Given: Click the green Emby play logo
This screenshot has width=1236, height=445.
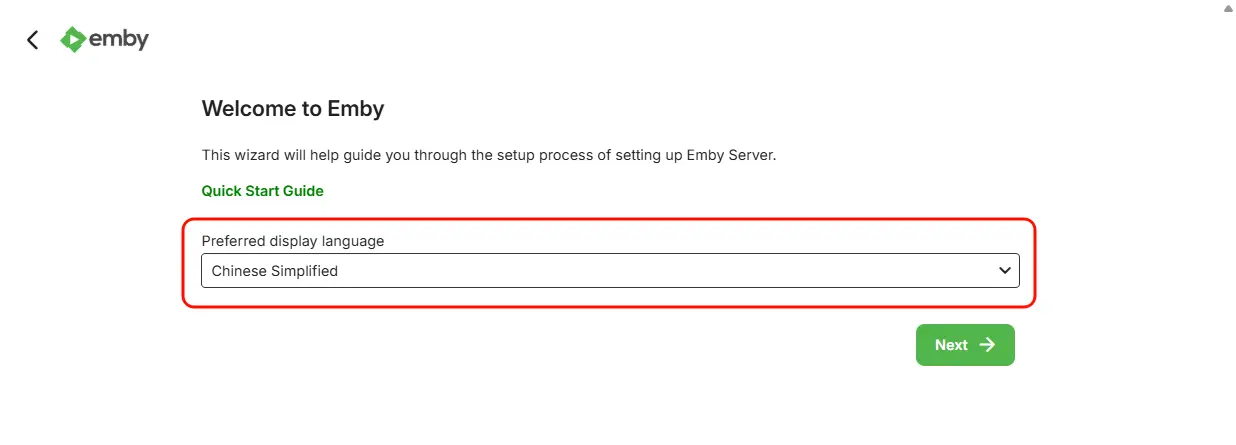Looking at the screenshot, I should click(72, 40).
